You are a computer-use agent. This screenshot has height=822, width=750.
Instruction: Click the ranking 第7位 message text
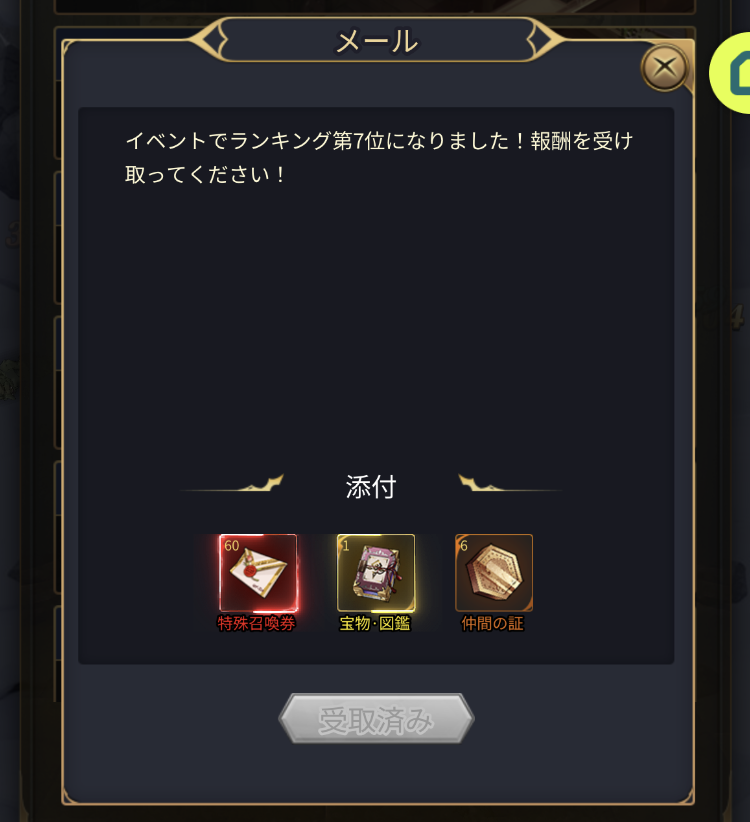pos(379,157)
